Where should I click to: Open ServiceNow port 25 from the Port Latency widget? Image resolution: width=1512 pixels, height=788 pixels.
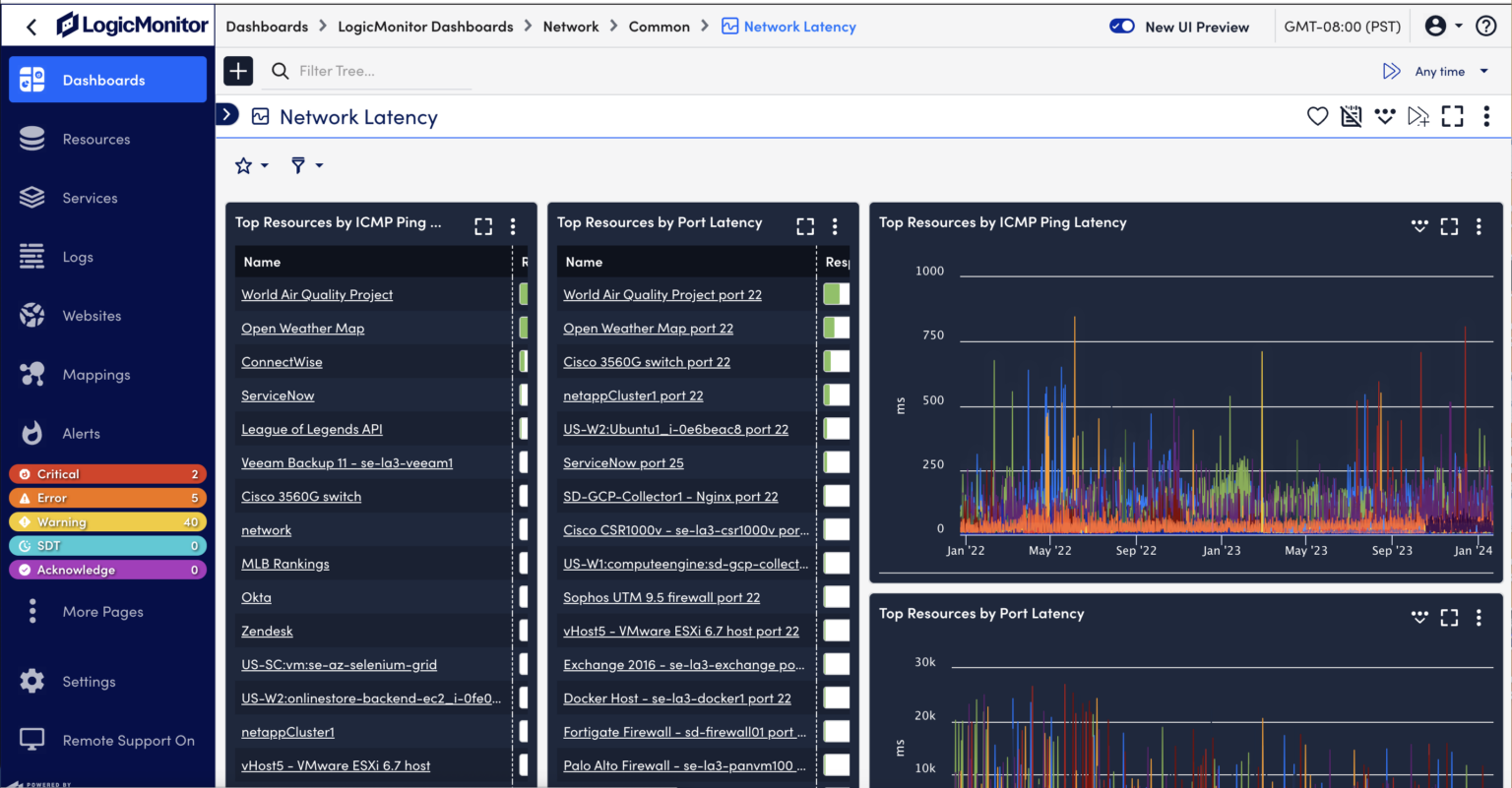(x=622, y=462)
